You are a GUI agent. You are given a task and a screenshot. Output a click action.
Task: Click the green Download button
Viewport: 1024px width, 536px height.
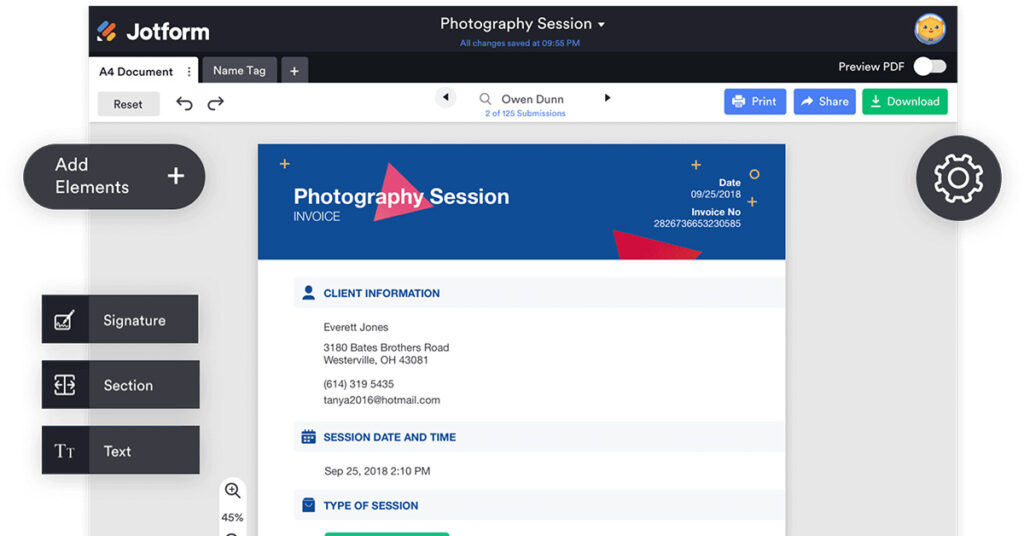tap(904, 101)
